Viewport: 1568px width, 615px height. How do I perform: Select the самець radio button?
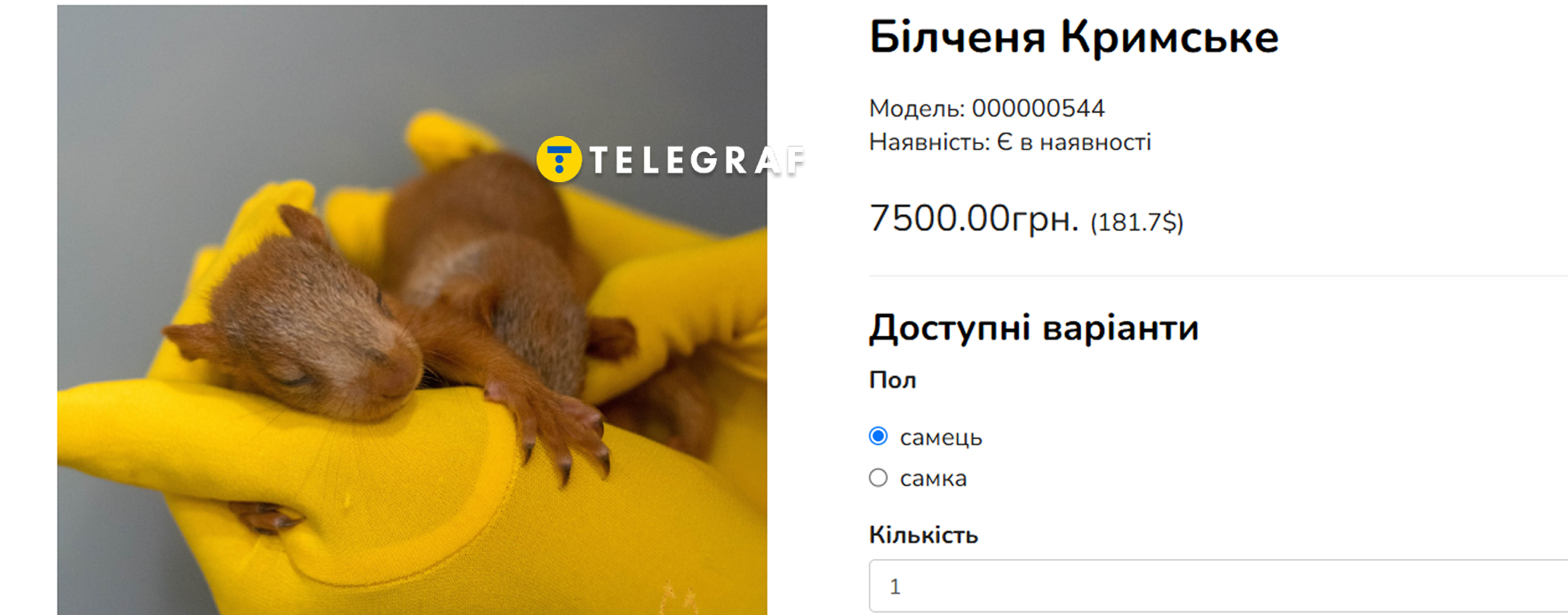pos(879,436)
